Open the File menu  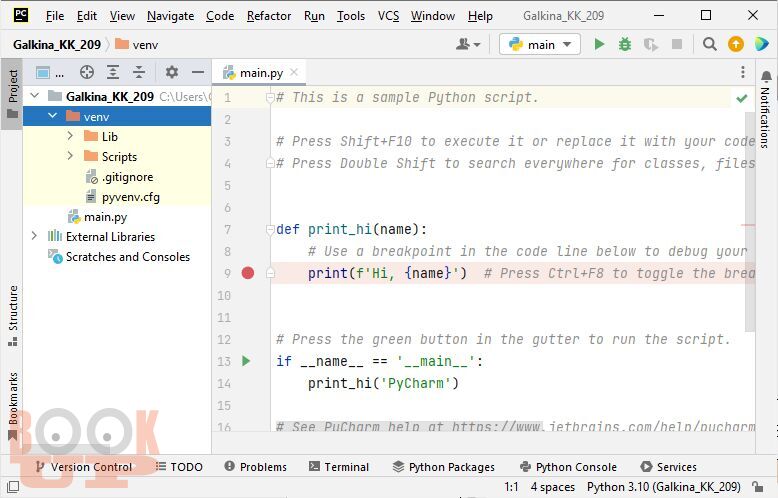pos(55,16)
